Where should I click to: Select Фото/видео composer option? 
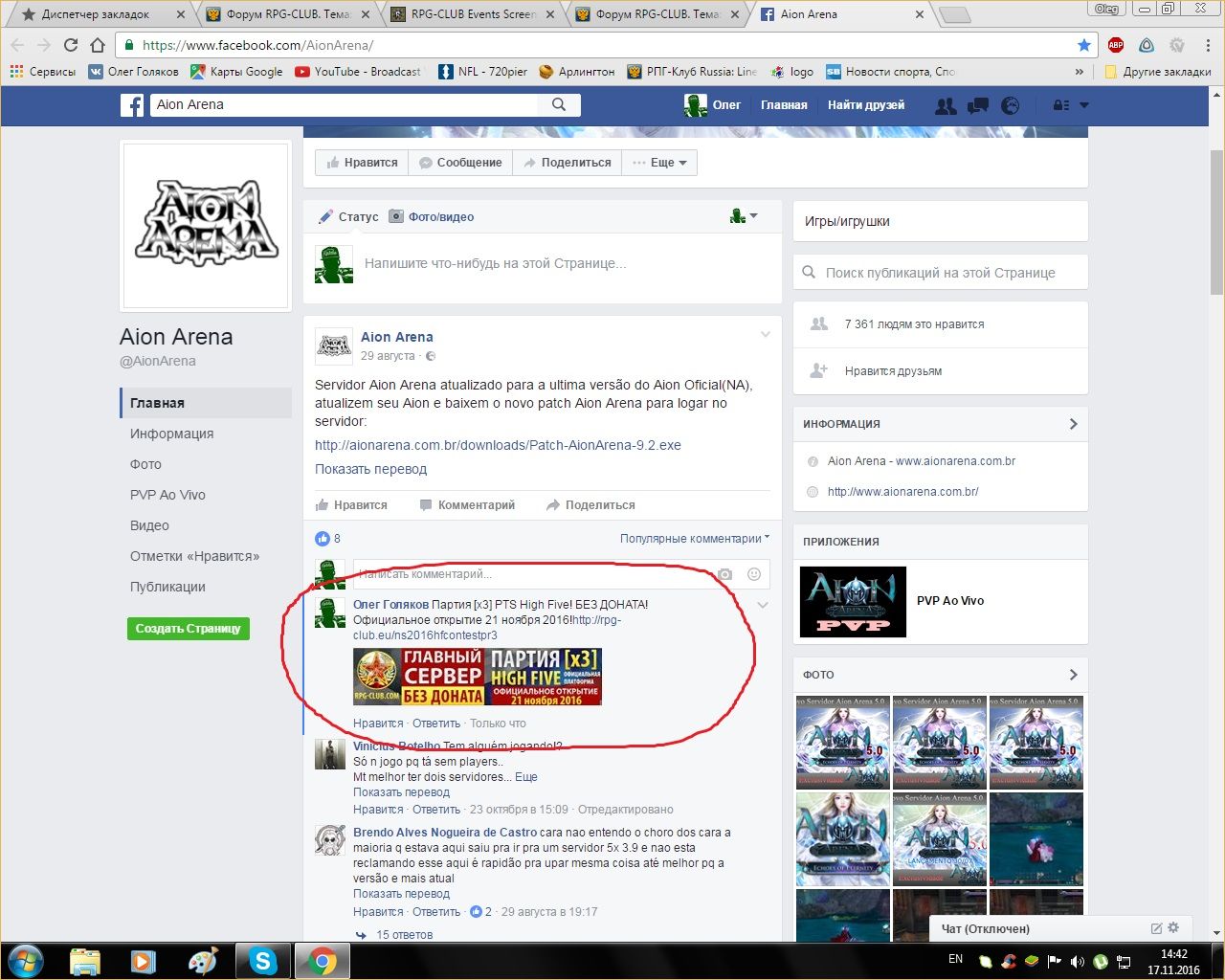click(x=432, y=217)
